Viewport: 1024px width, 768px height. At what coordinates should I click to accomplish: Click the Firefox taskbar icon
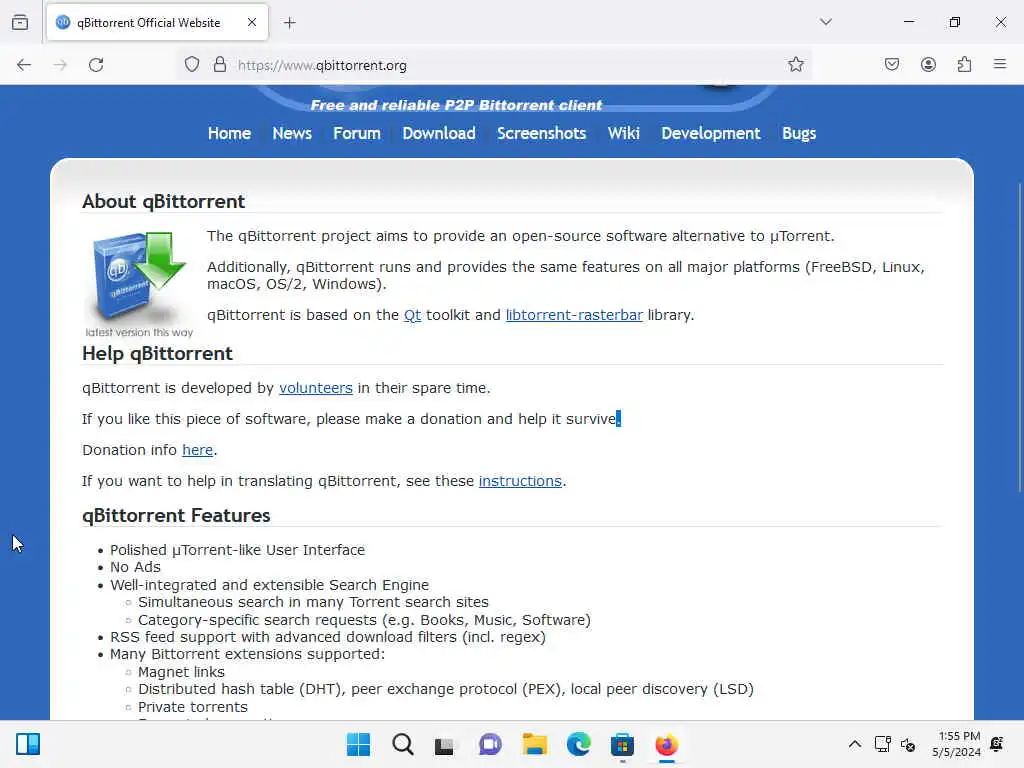point(666,744)
